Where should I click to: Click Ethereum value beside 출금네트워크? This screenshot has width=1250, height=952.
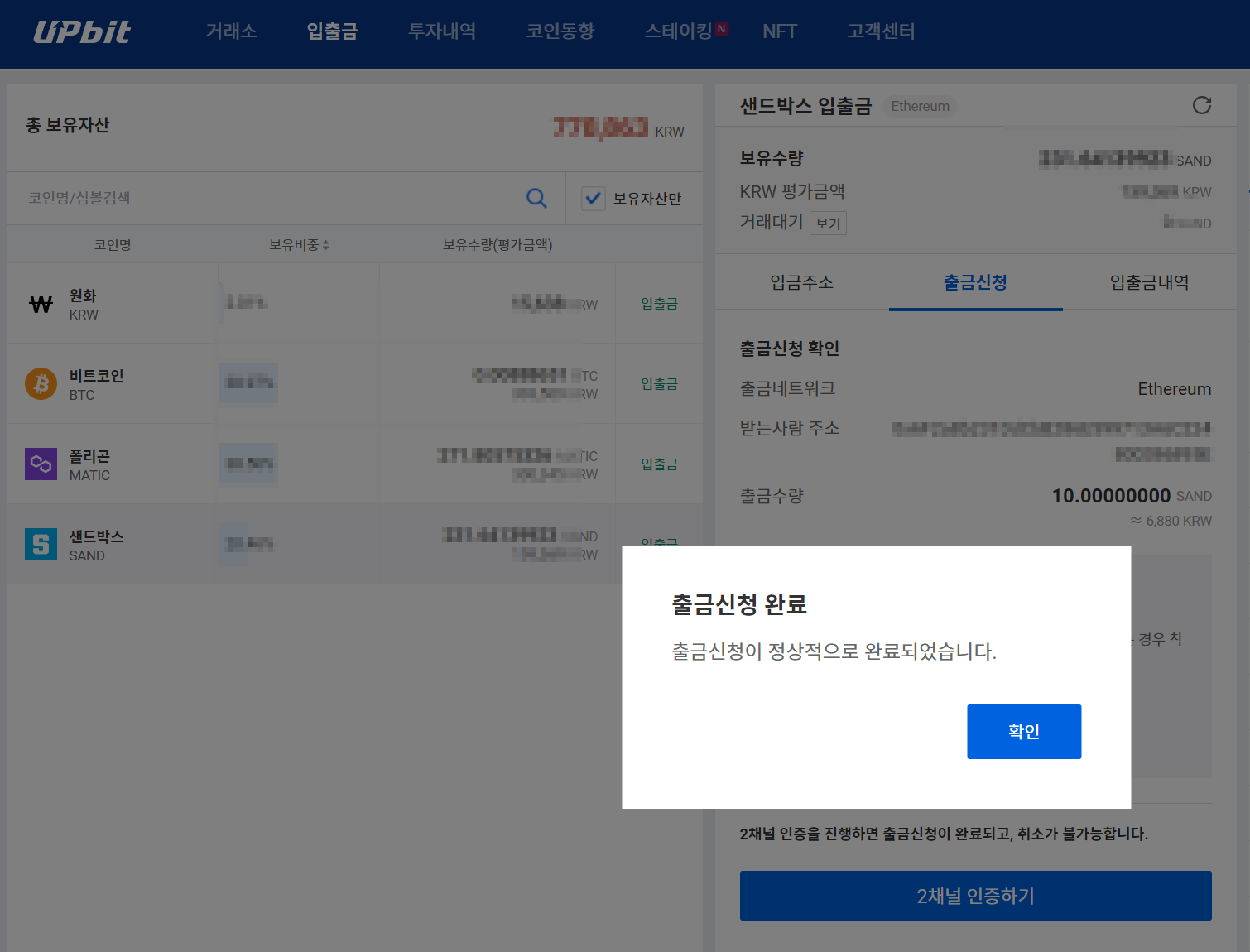[x=1174, y=389]
